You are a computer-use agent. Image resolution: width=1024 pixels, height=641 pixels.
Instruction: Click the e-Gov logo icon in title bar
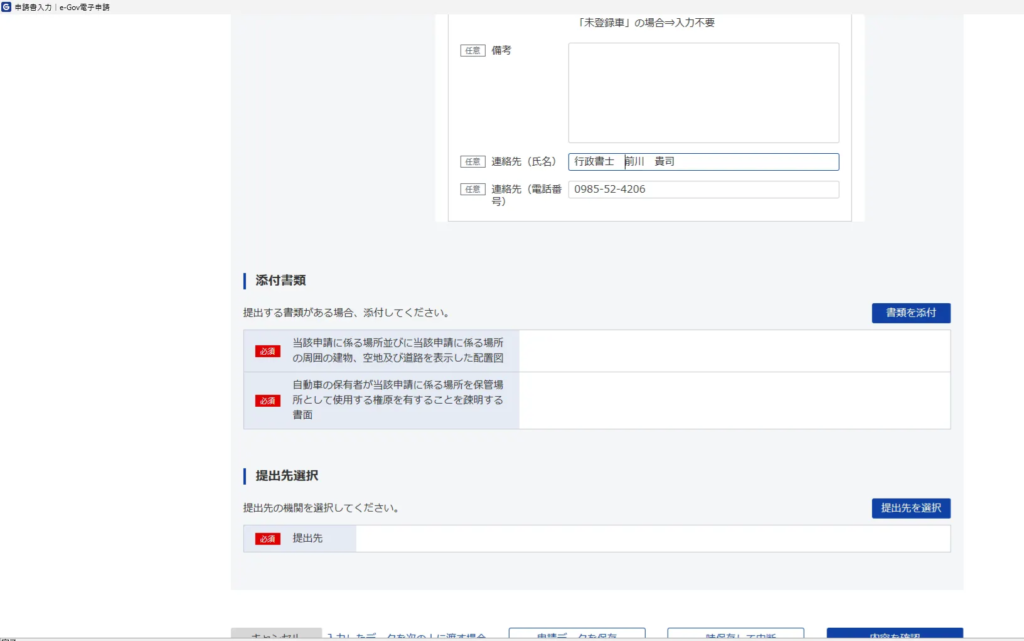8,7
